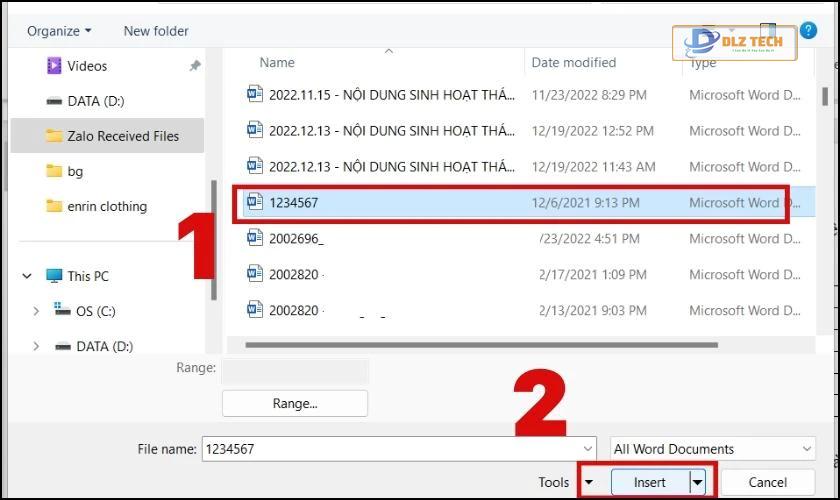The image size is (840, 500).
Task: Click the Word icon of file 1234567
Action: point(254,202)
